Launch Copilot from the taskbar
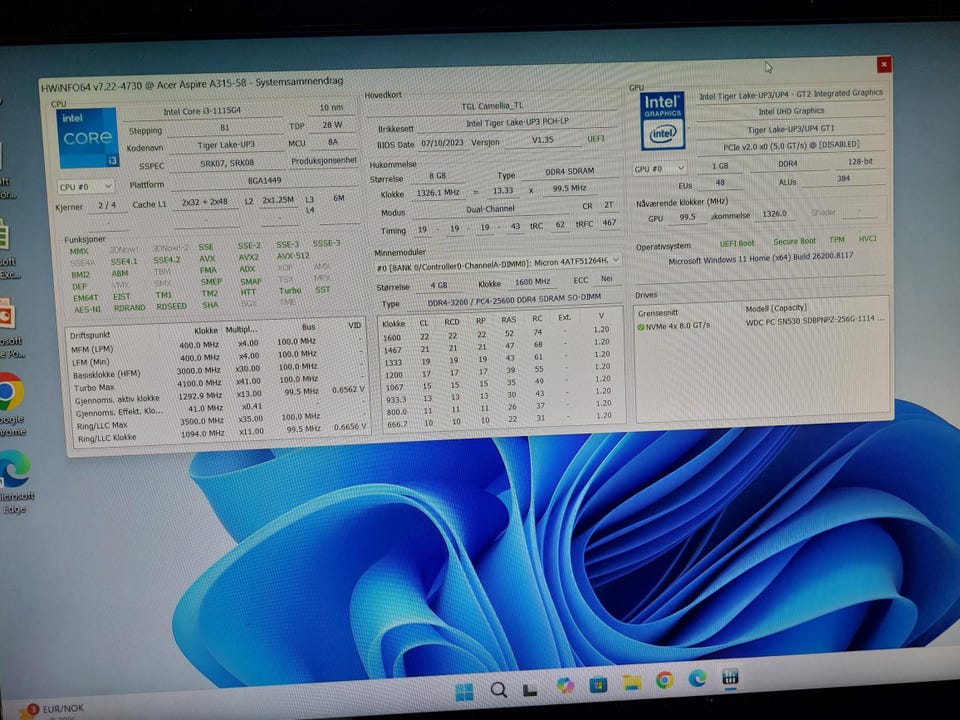 (564, 685)
